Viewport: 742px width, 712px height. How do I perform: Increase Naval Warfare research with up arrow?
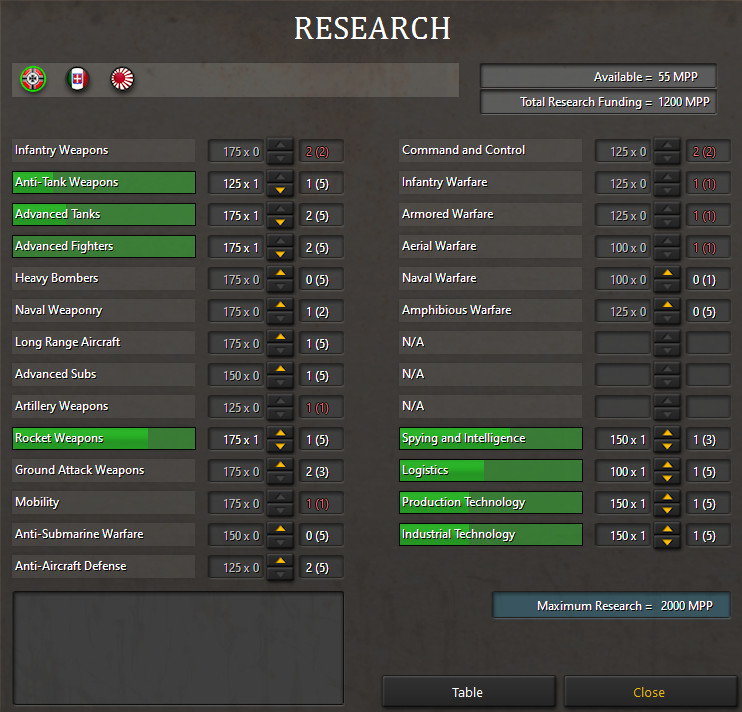(x=667, y=273)
